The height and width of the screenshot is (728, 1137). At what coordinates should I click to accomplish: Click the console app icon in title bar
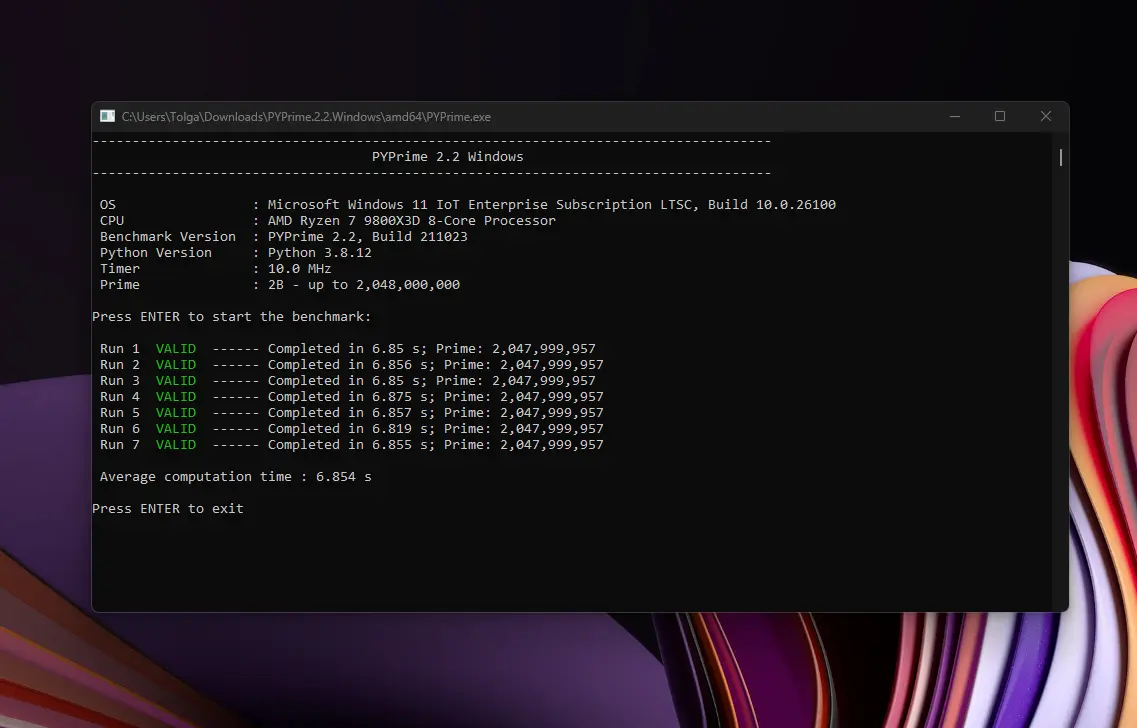[x=107, y=116]
